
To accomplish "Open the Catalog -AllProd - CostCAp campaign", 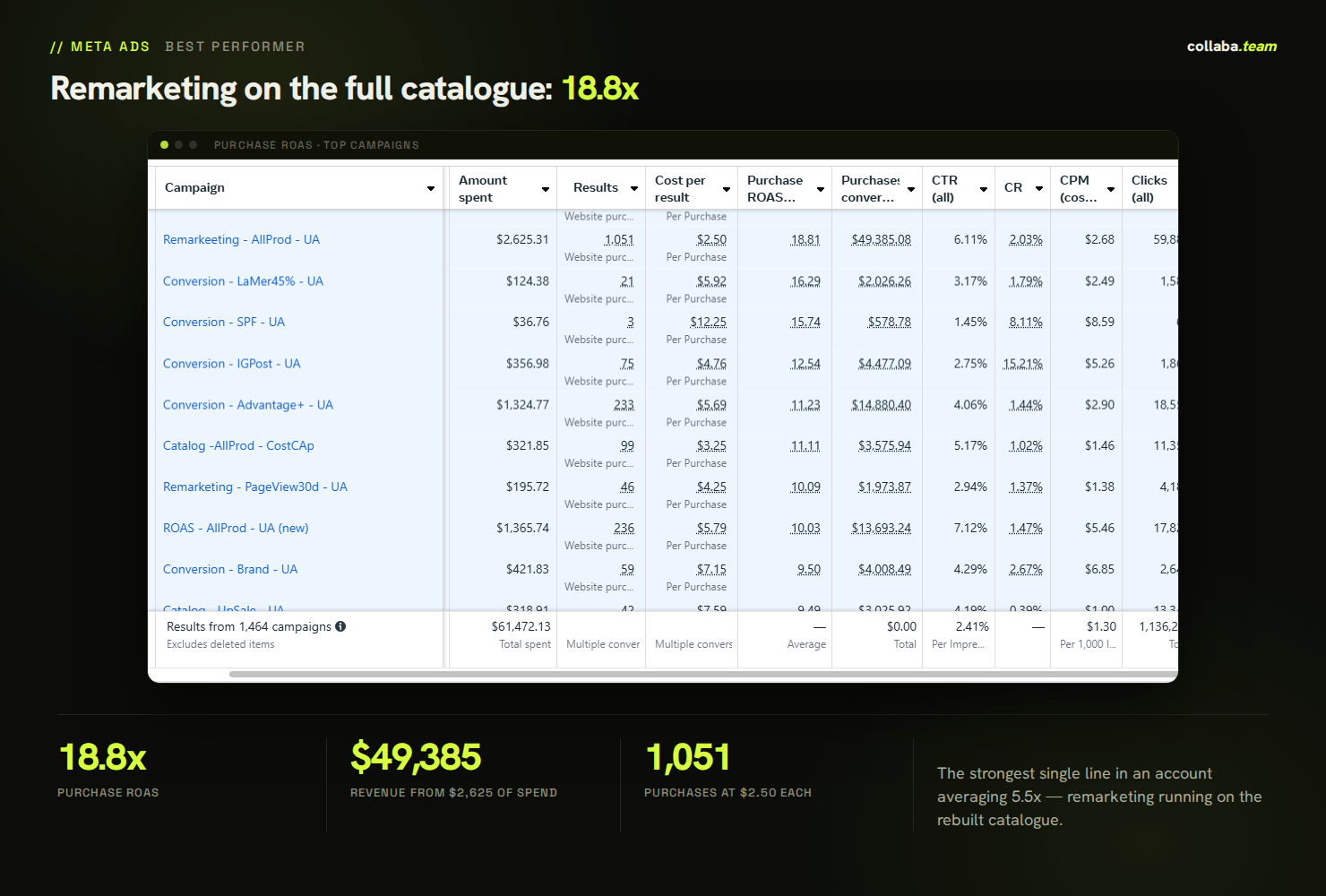I will point(238,445).
